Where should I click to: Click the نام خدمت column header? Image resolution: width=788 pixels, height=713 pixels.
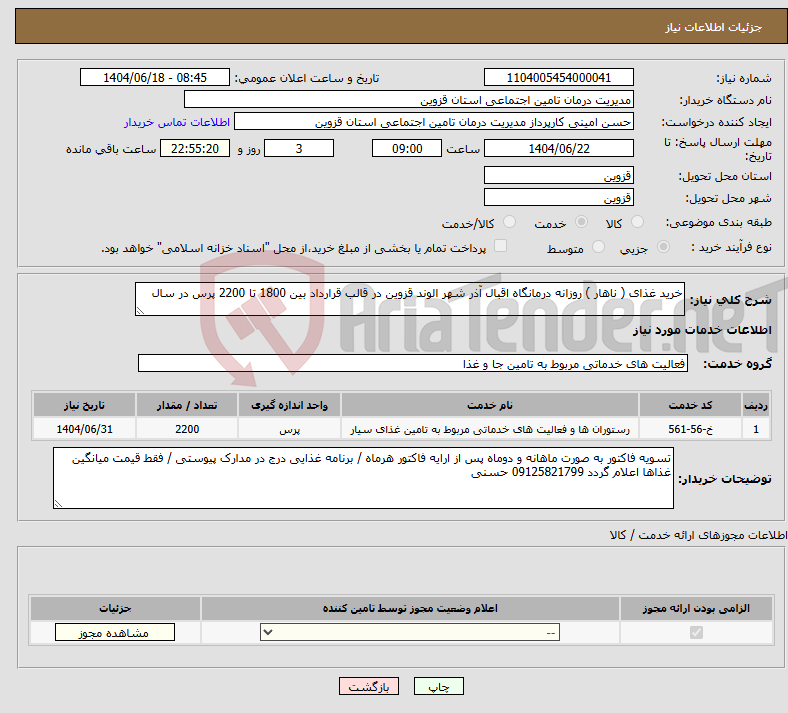pos(490,404)
